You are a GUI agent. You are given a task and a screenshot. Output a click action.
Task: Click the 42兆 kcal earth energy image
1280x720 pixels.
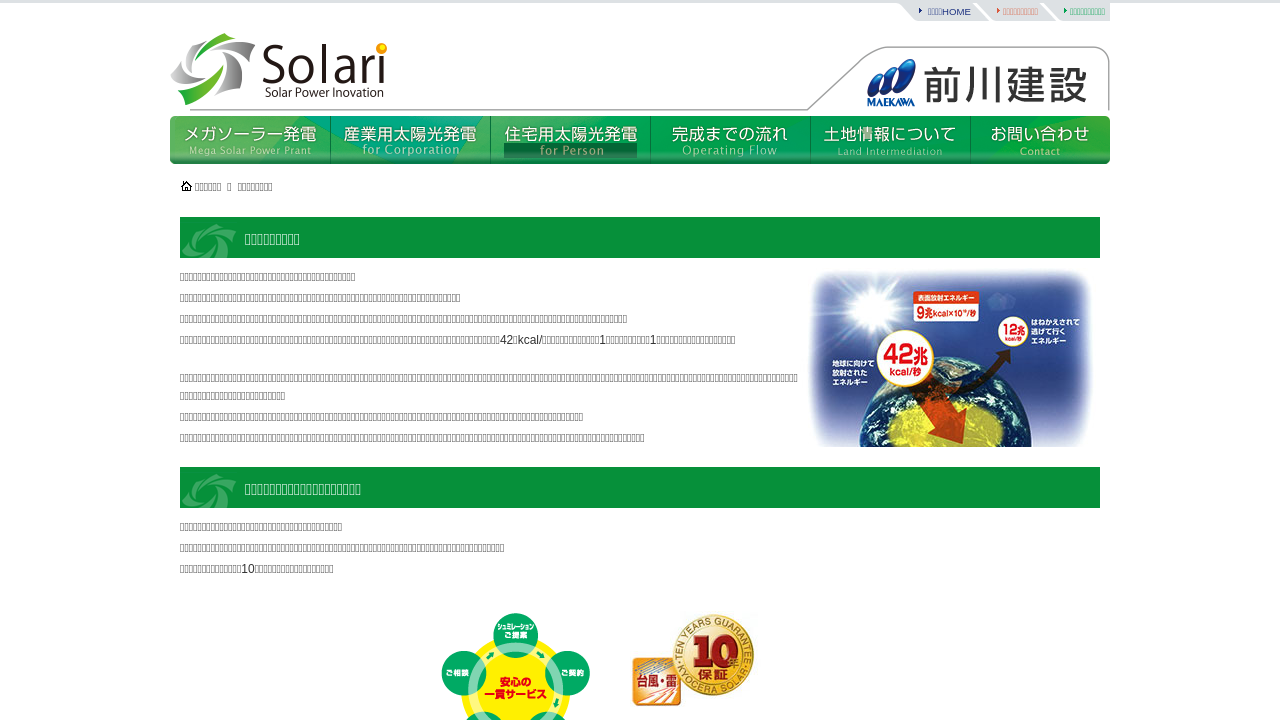949,358
